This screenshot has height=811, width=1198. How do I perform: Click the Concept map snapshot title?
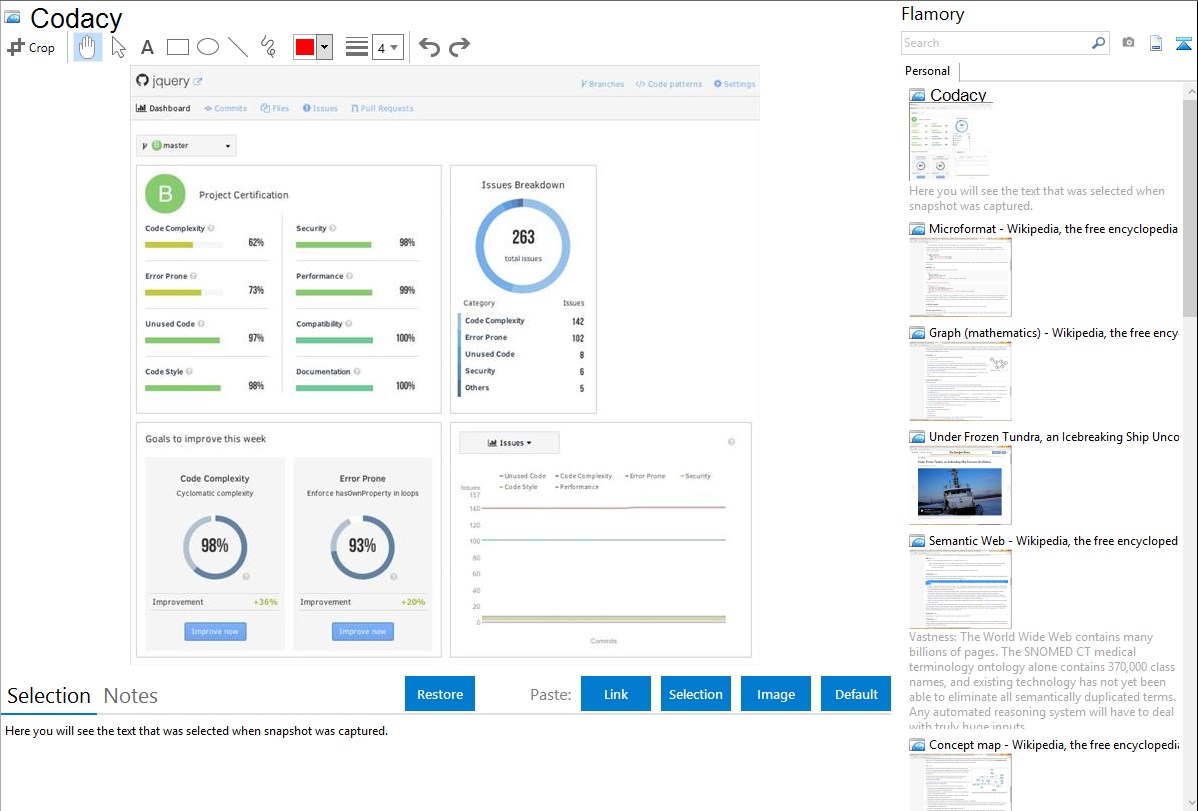pyautogui.click(x=1053, y=744)
